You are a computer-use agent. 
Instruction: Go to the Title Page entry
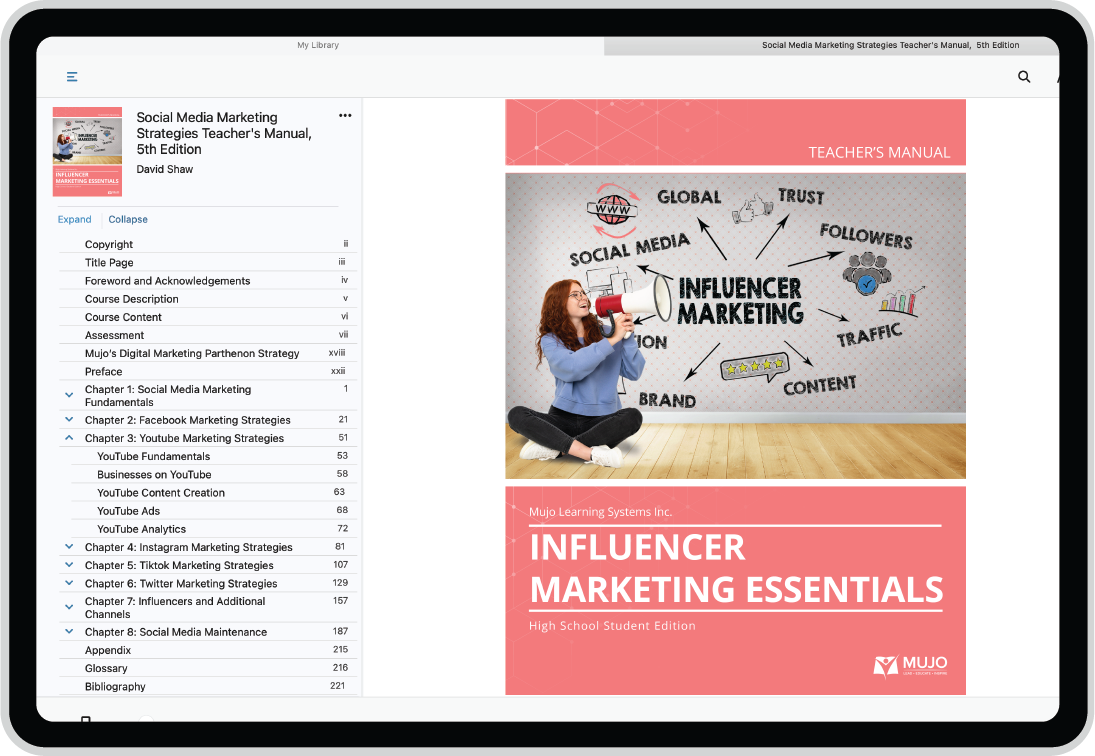(109, 262)
